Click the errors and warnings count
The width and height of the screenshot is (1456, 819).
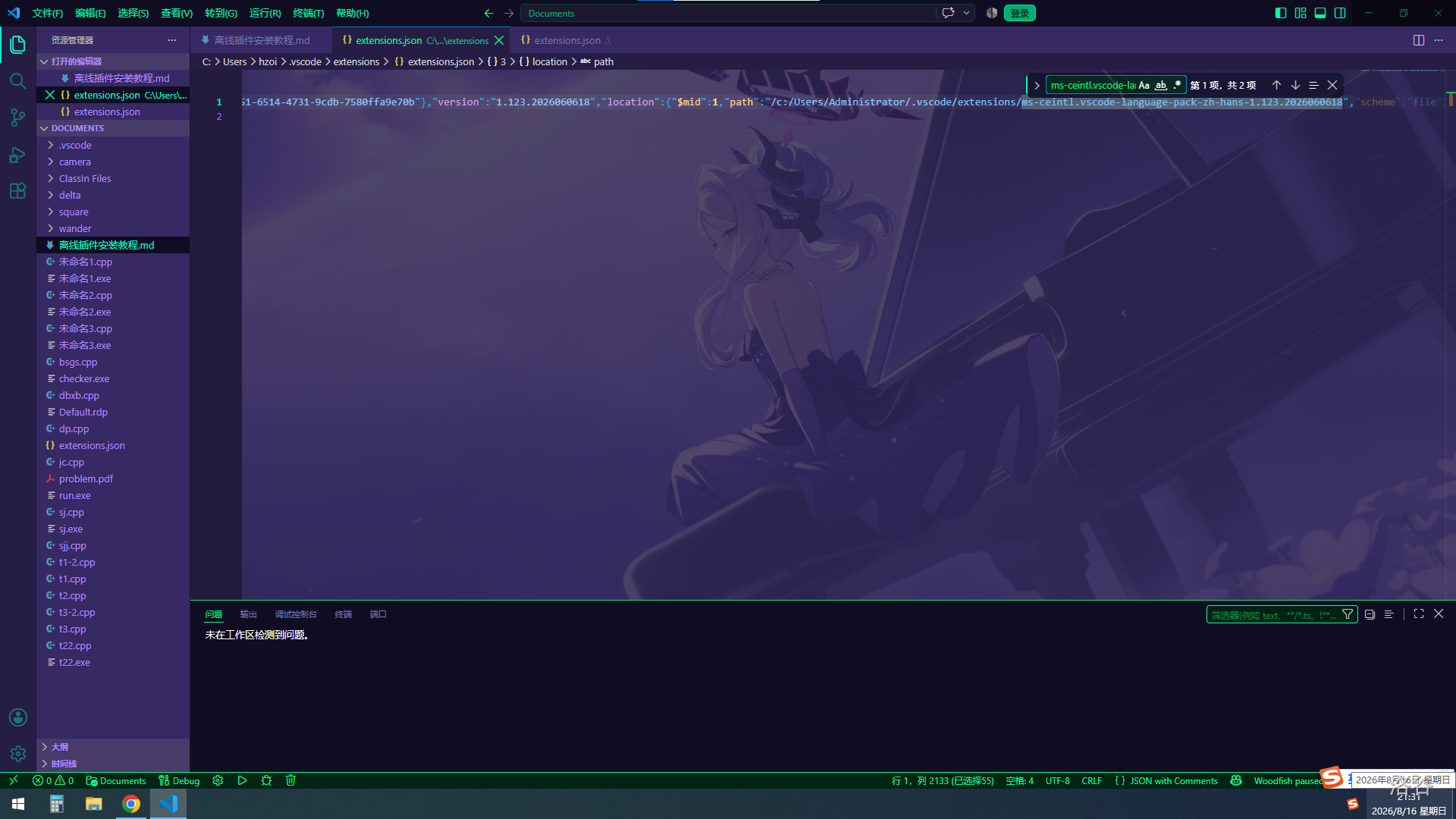click(53, 780)
